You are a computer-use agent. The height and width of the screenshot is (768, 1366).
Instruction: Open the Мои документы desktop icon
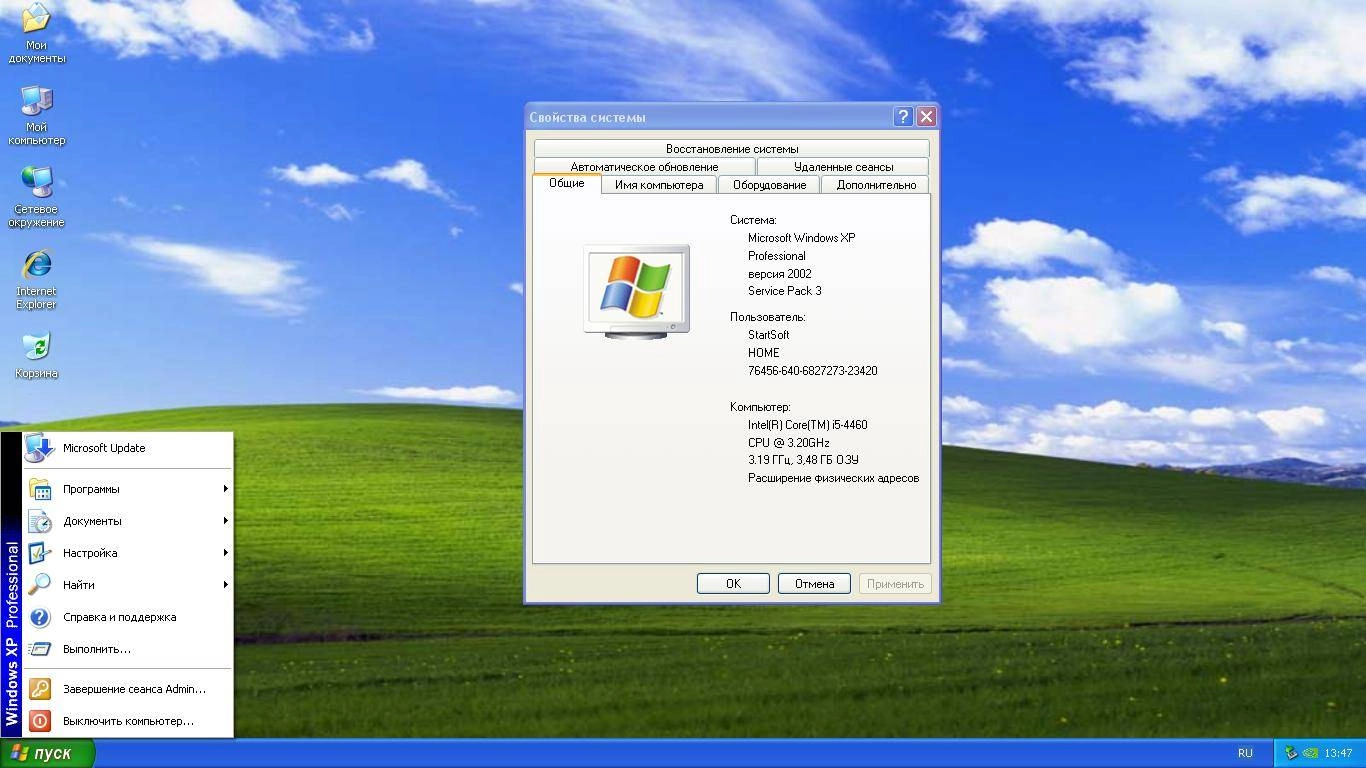click(36, 32)
